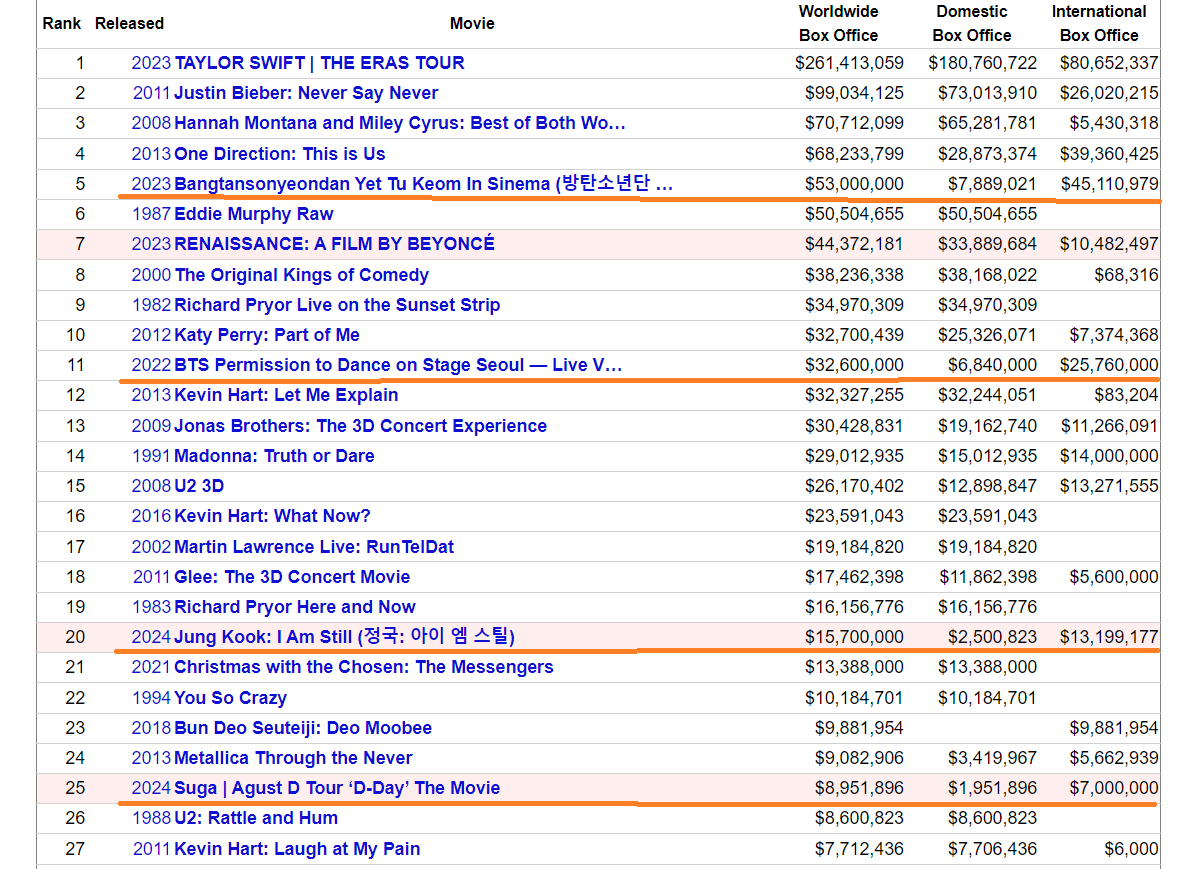This screenshot has height=869, width=1196.
Task: Open Glee: The 3D Concert Movie link
Action: click(x=292, y=577)
